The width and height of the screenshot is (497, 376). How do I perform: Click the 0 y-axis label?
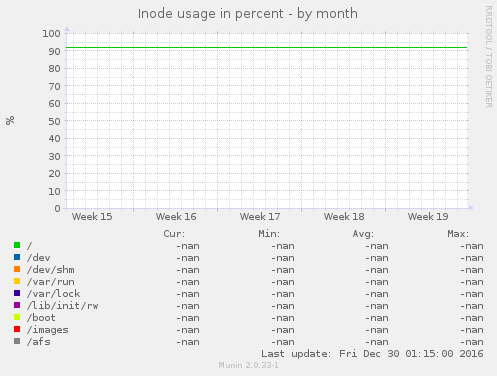click(58, 209)
